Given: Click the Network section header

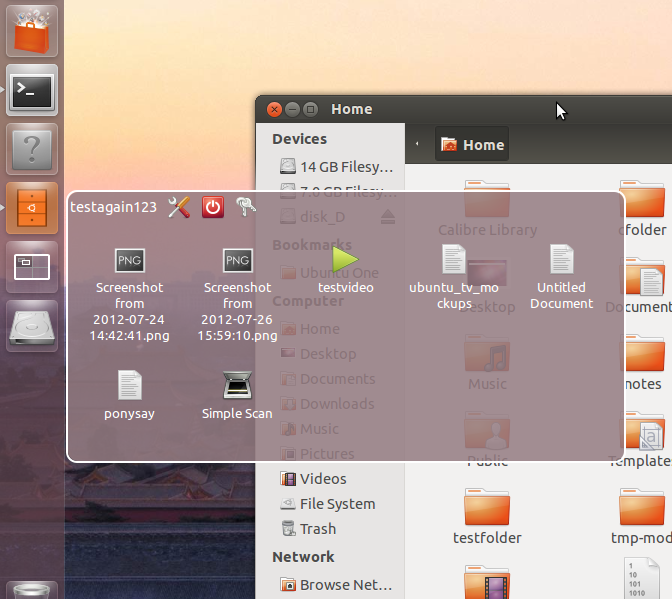Looking at the screenshot, I should point(303,557).
